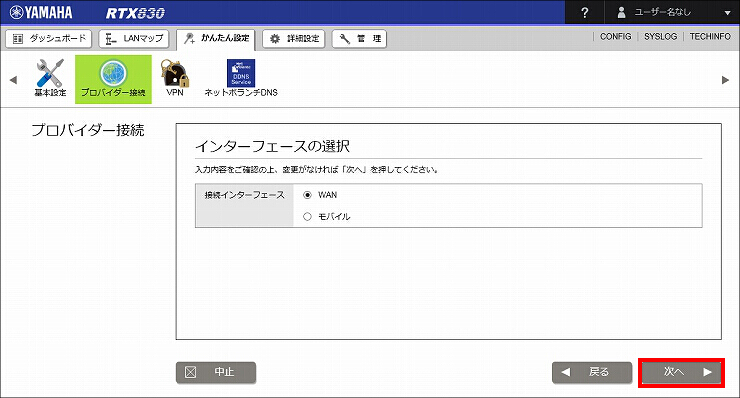Viewport: 740px width, 398px height.
Task: Cancel setup with the 中止 button
Action: 216,372
